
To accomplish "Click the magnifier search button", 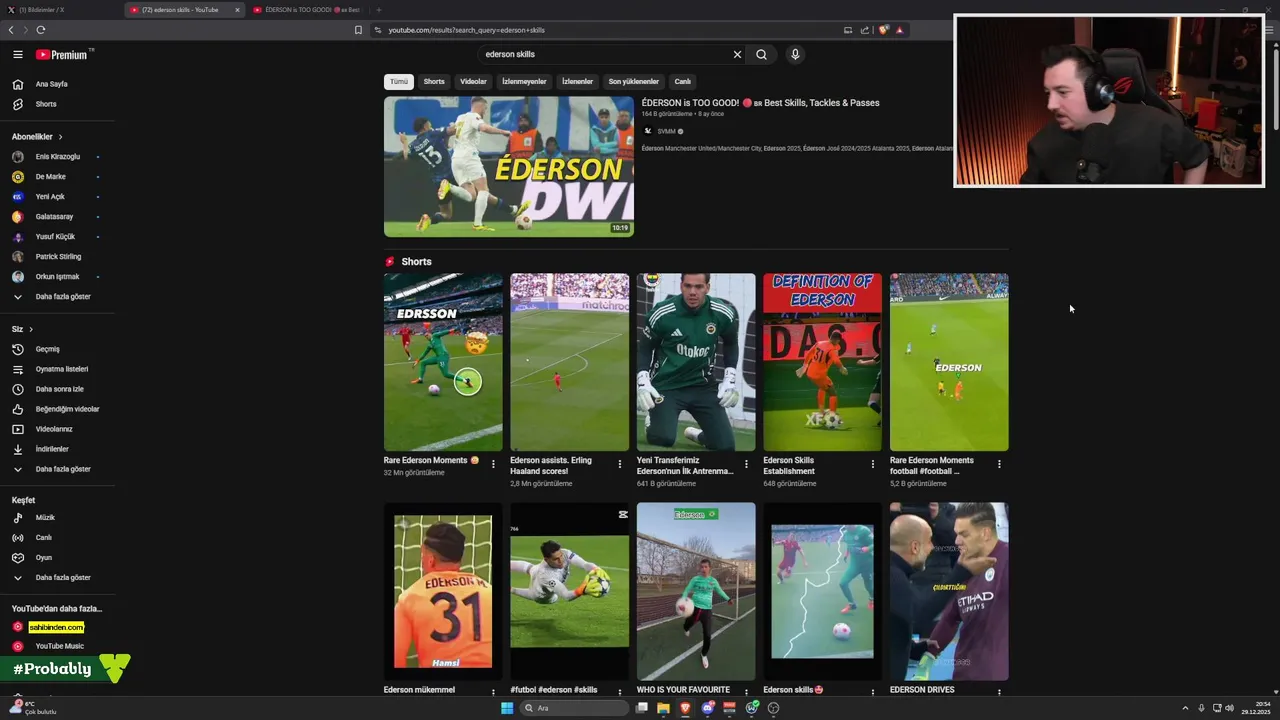I will pyautogui.click(x=761, y=55).
